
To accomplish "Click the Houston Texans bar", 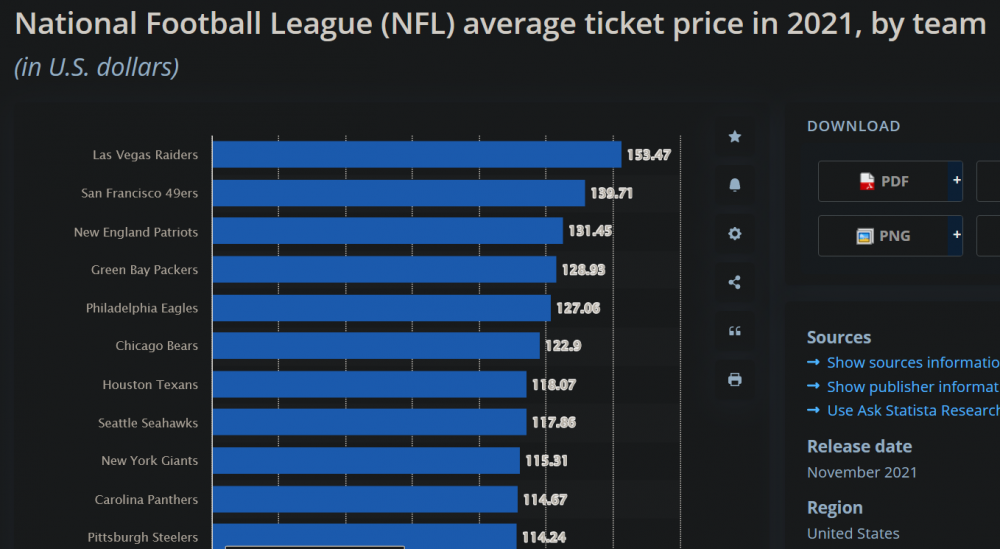I will tap(370, 384).
